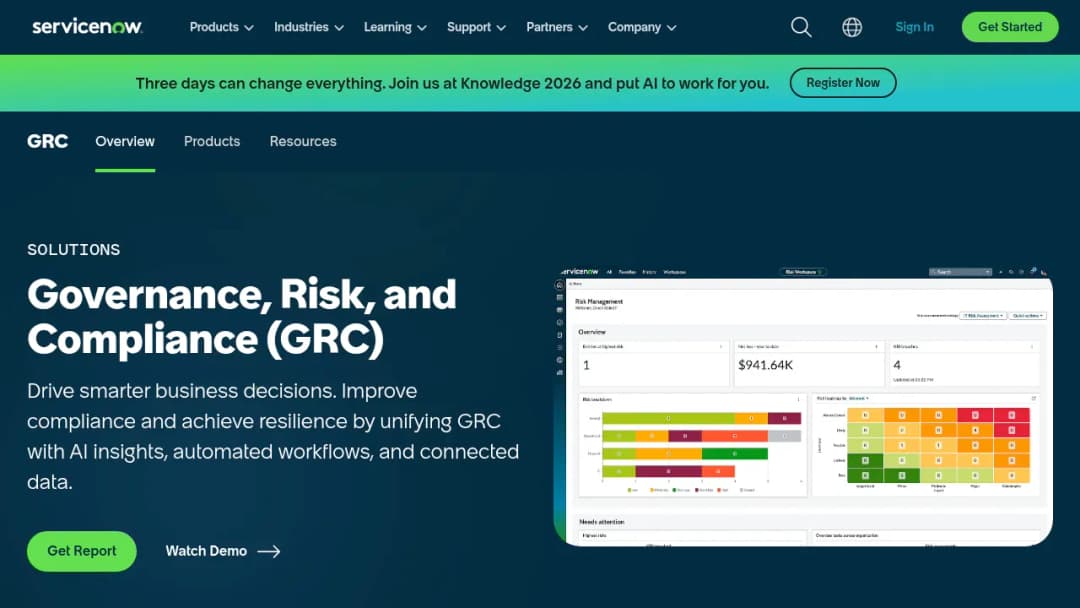Viewport: 1080px width, 608px height.
Task: Expand the Products menu in top navigation
Action: pyautogui.click(x=221, y=27)
